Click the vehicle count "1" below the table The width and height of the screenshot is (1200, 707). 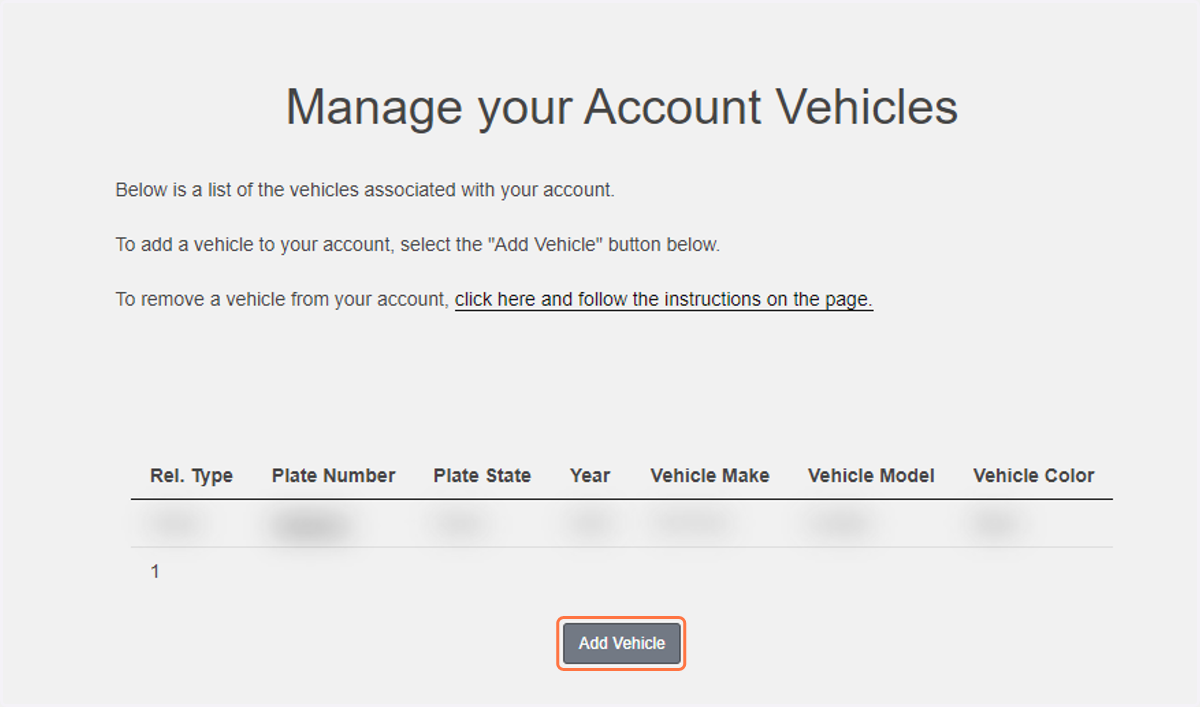(x=155, y=572)
